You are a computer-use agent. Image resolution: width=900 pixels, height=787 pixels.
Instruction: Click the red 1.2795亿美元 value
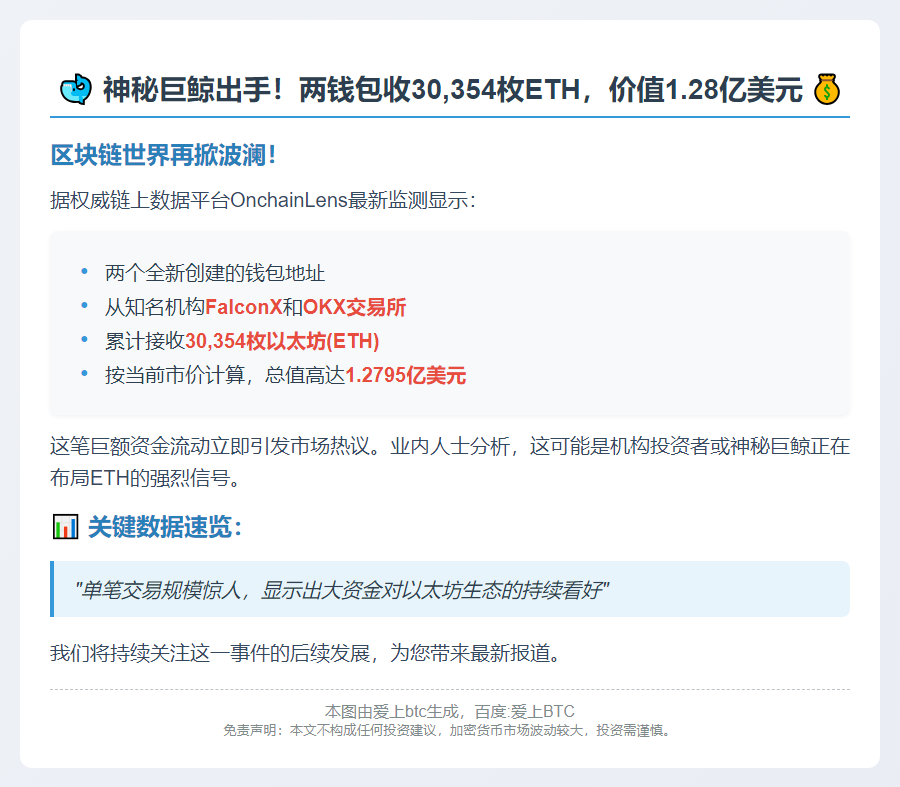(405, 375)
